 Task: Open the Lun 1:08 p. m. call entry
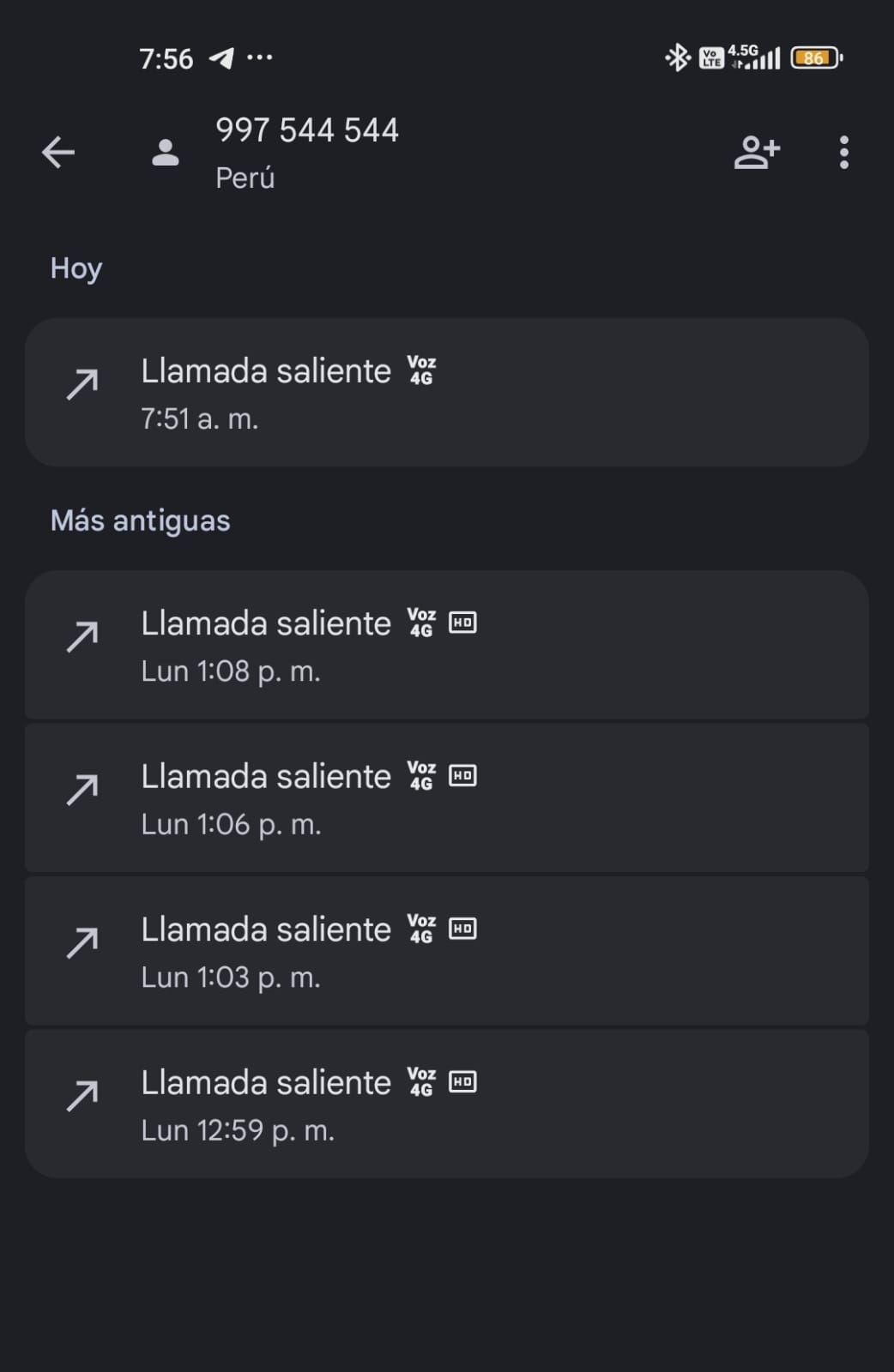(x=446, y=645)
